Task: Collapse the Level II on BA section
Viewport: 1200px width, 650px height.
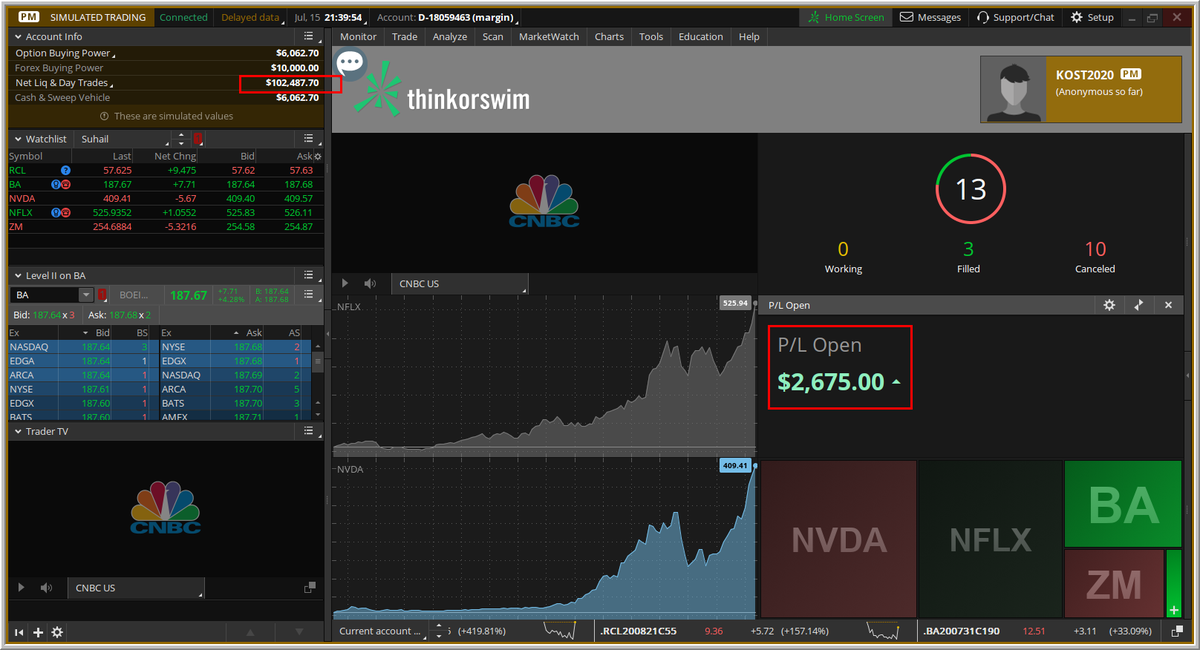Action: click(17, 275)
